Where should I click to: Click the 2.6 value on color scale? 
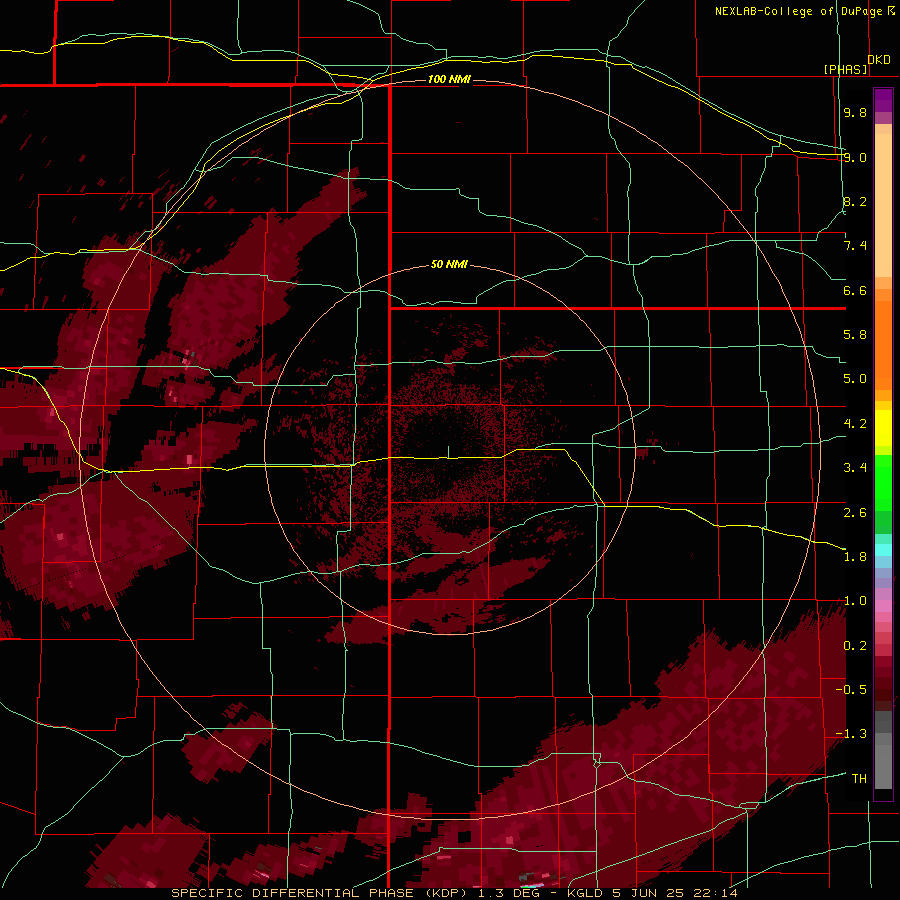pyautogui.click(x=855, y=513)
